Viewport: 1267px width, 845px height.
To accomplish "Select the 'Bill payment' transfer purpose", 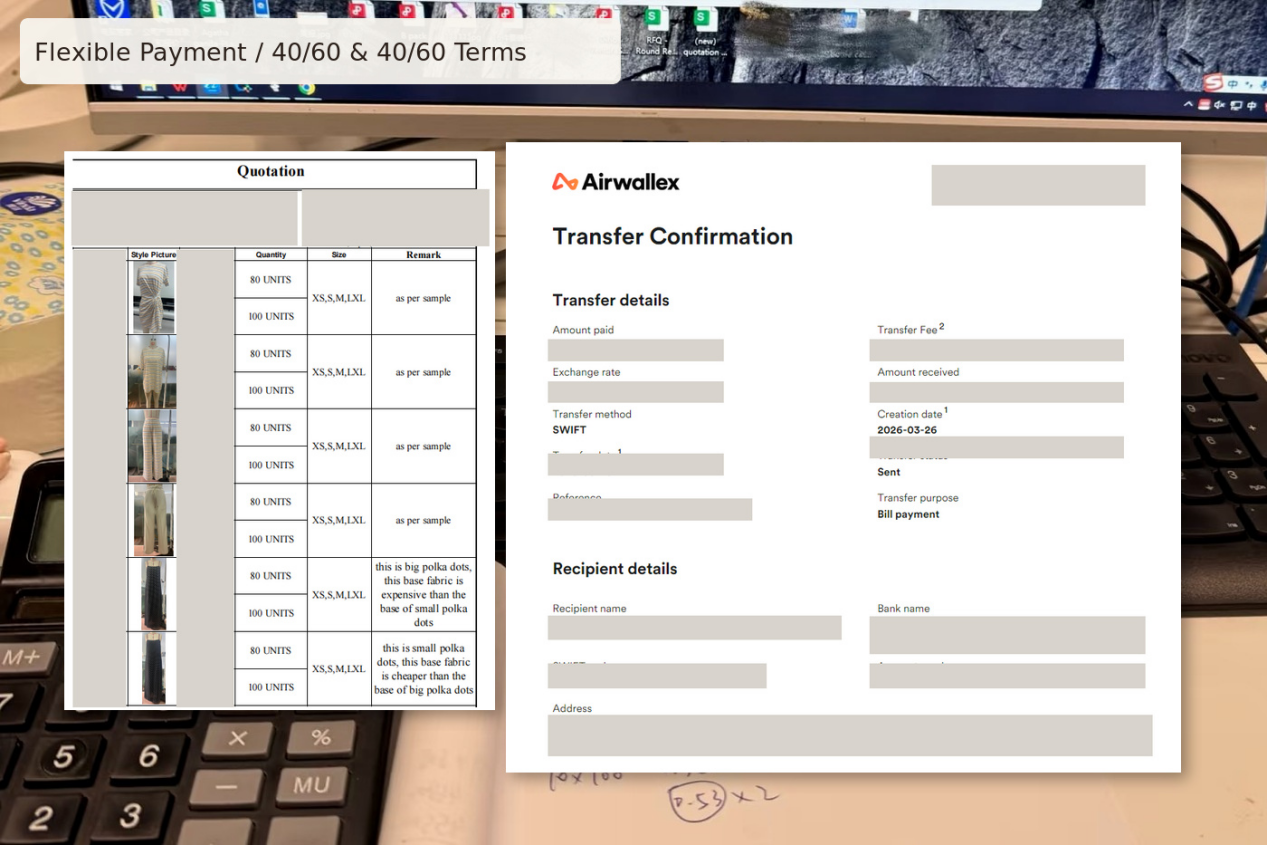I will (x=908, y=514).
